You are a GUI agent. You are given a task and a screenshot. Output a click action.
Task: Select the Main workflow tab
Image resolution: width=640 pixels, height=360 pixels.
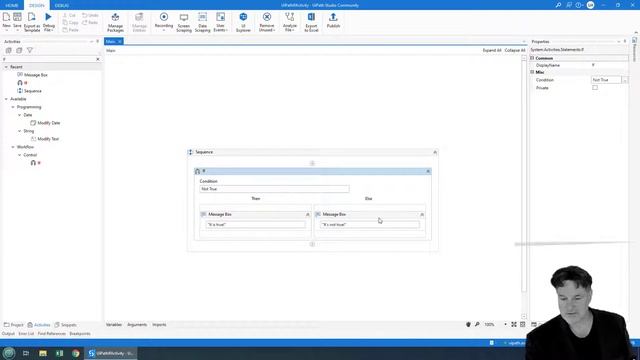coord(111,42)
